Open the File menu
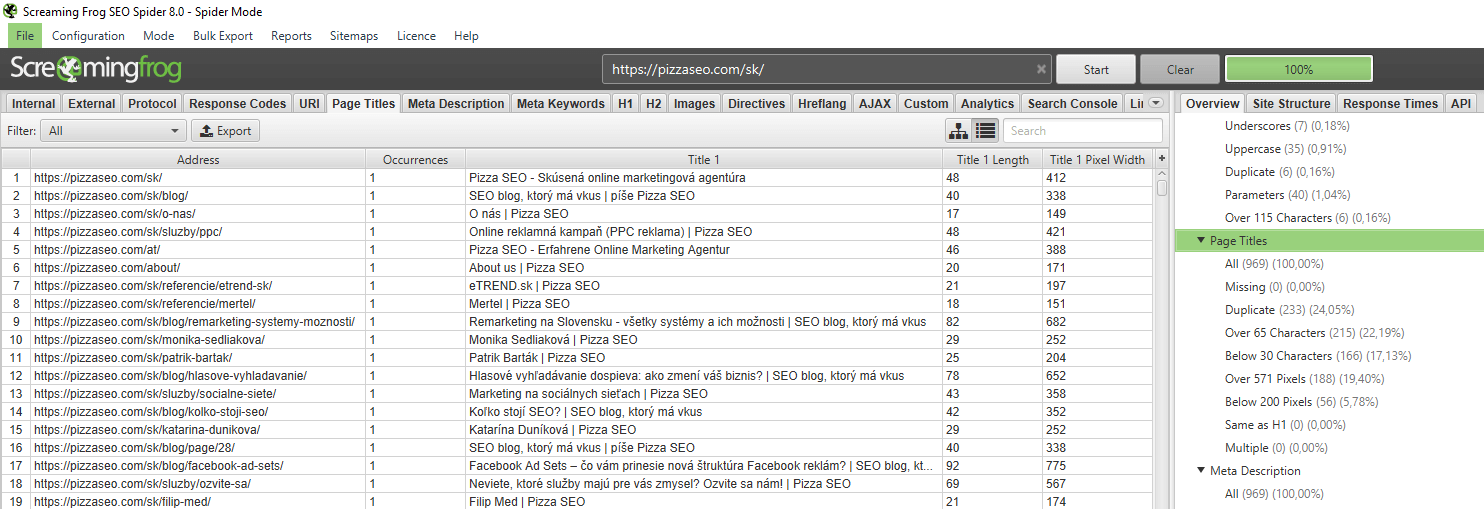Image resolution: width=1484 pixels, height=509 pixels. [25, 36]
